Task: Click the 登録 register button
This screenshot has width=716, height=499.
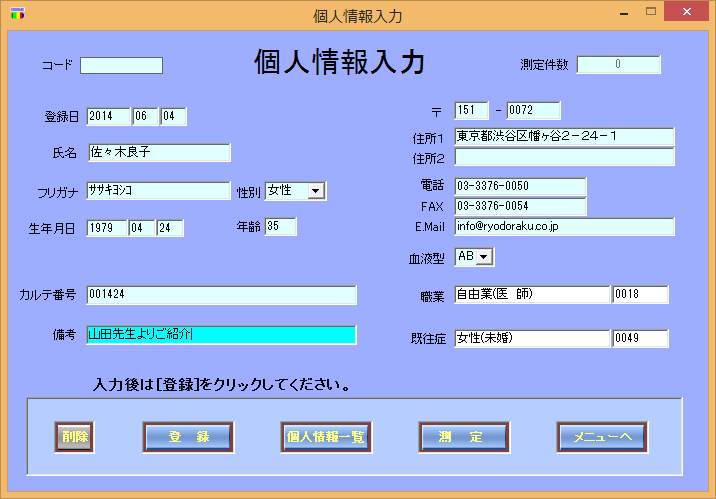Action: tap(188, 437)
